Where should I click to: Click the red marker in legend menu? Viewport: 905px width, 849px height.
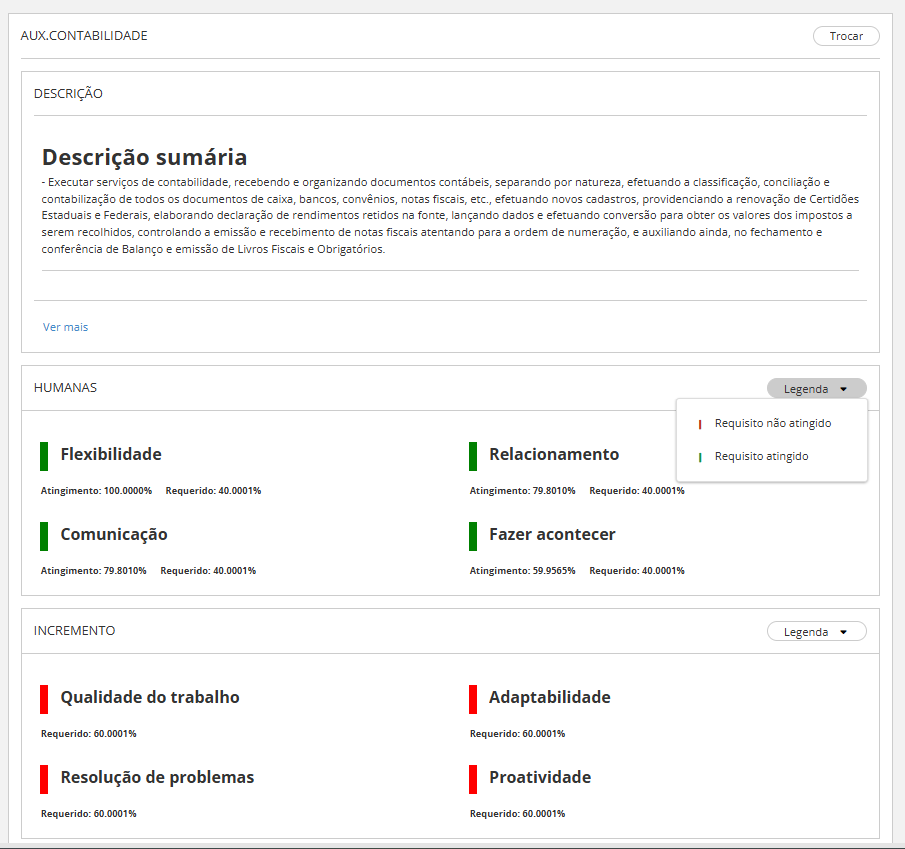pyautogui.click(x=700, y=424)
